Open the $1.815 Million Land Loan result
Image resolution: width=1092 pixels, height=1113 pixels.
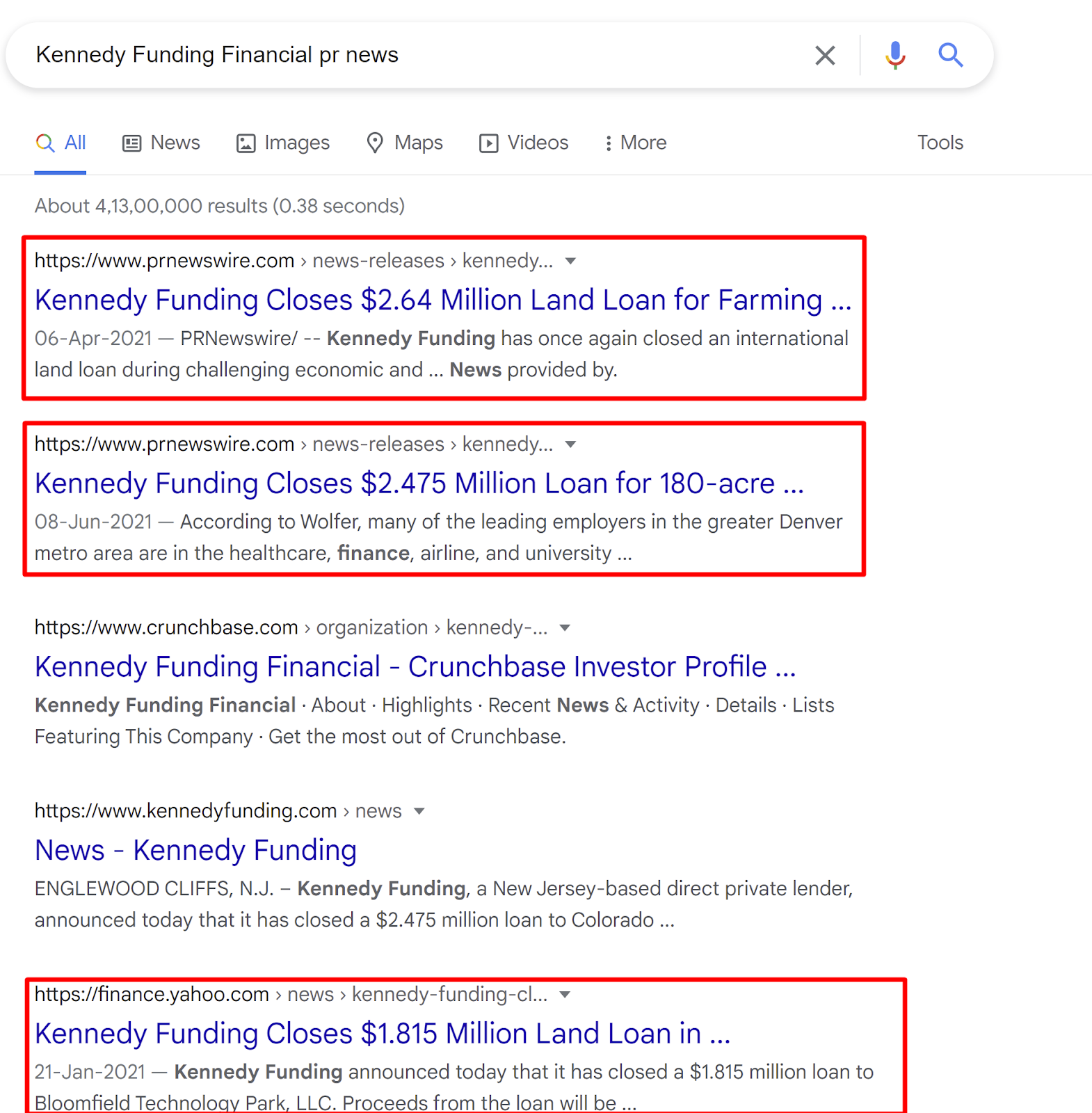click(x=383, y=1034)
